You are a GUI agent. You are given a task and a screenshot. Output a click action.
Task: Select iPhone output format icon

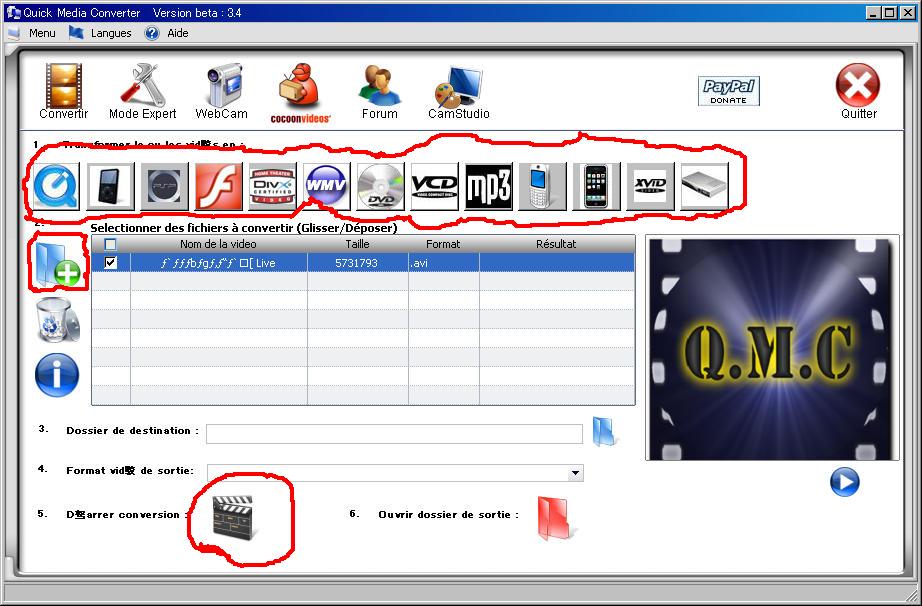click(x=596, y=186)
